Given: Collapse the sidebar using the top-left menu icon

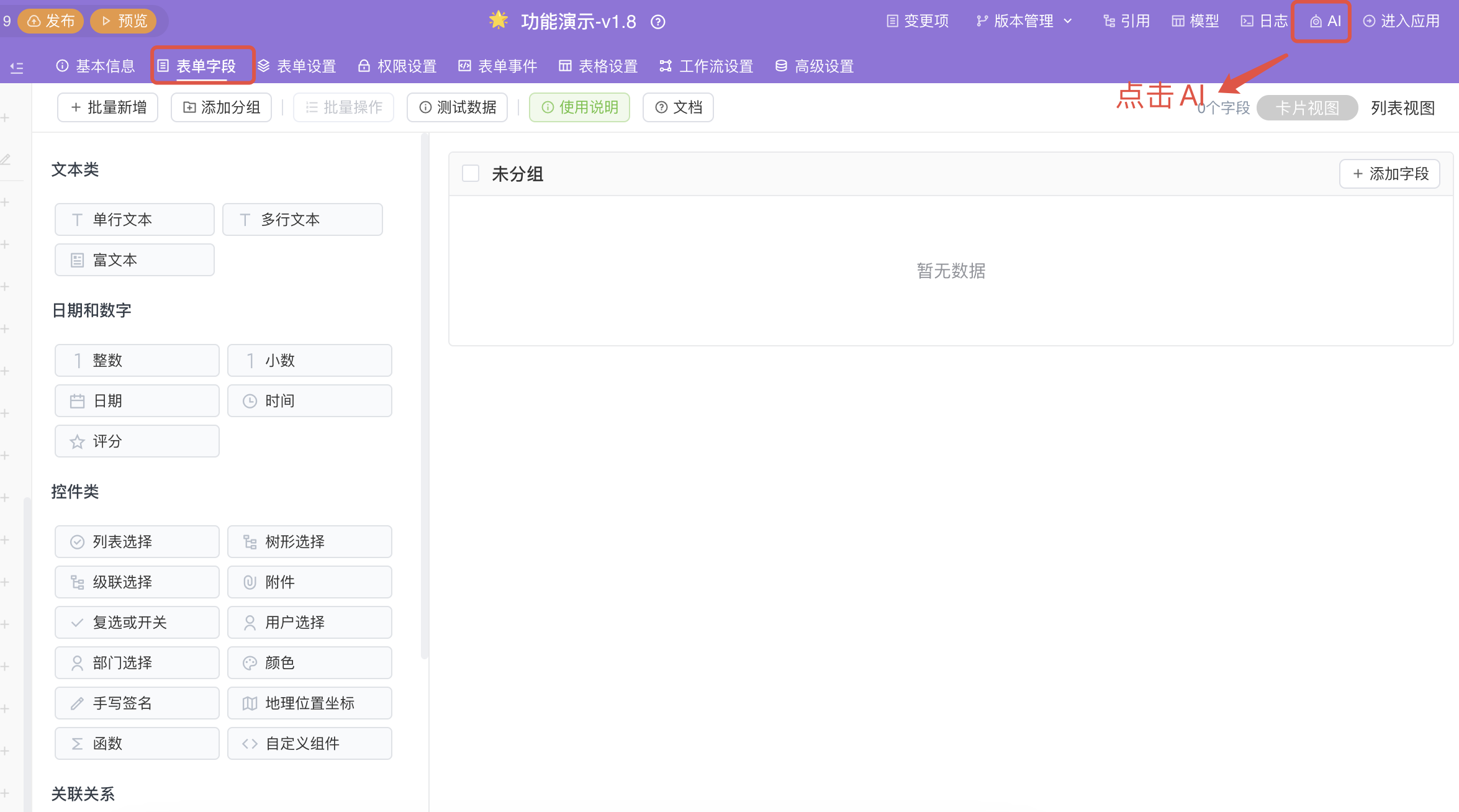Looking at the screenshot, I should click(17, 67).
